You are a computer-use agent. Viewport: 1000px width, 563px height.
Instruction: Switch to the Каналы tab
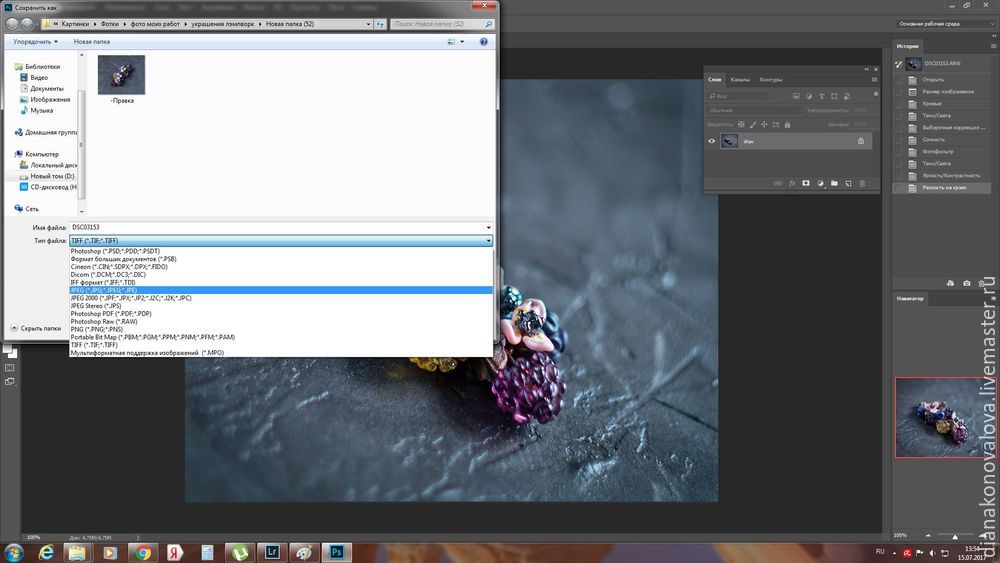coord(740,79)
